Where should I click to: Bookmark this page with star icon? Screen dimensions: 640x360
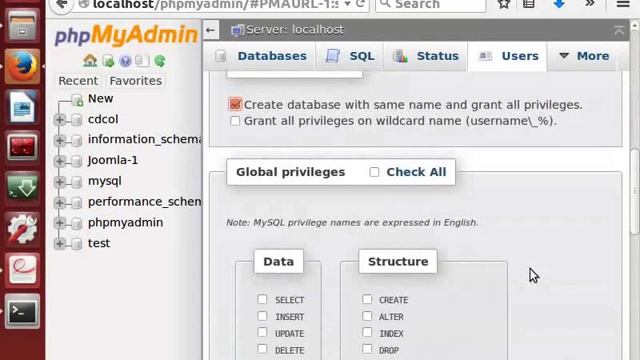coord(504,4)
